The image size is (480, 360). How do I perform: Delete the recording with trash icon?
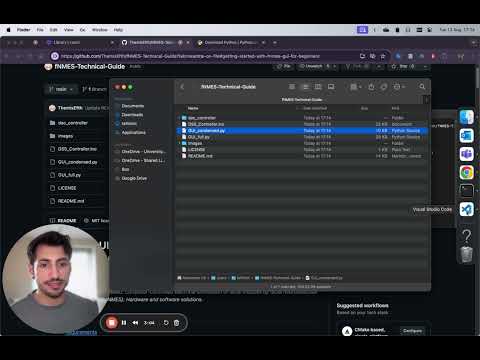[x=177, y=323]
